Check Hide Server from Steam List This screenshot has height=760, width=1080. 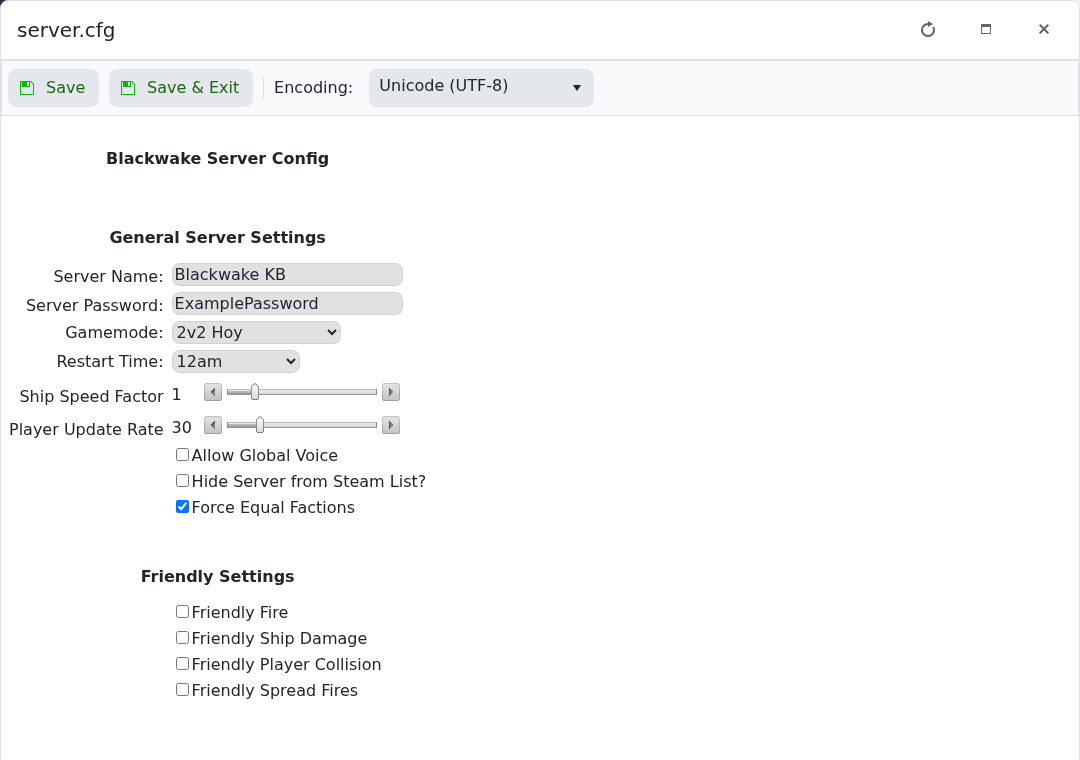[183, 481]
